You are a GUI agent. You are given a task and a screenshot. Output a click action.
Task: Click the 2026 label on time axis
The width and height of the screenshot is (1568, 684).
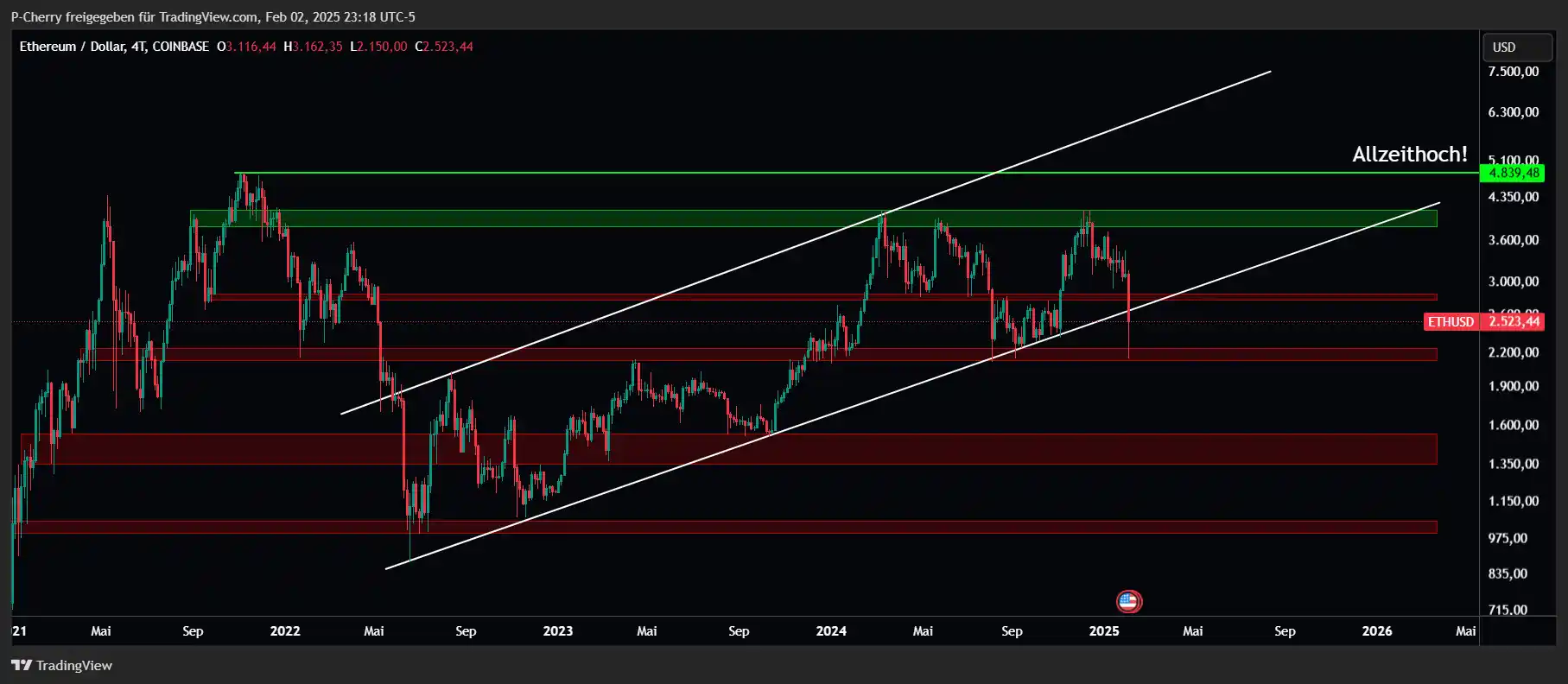tap(1377, 631)
